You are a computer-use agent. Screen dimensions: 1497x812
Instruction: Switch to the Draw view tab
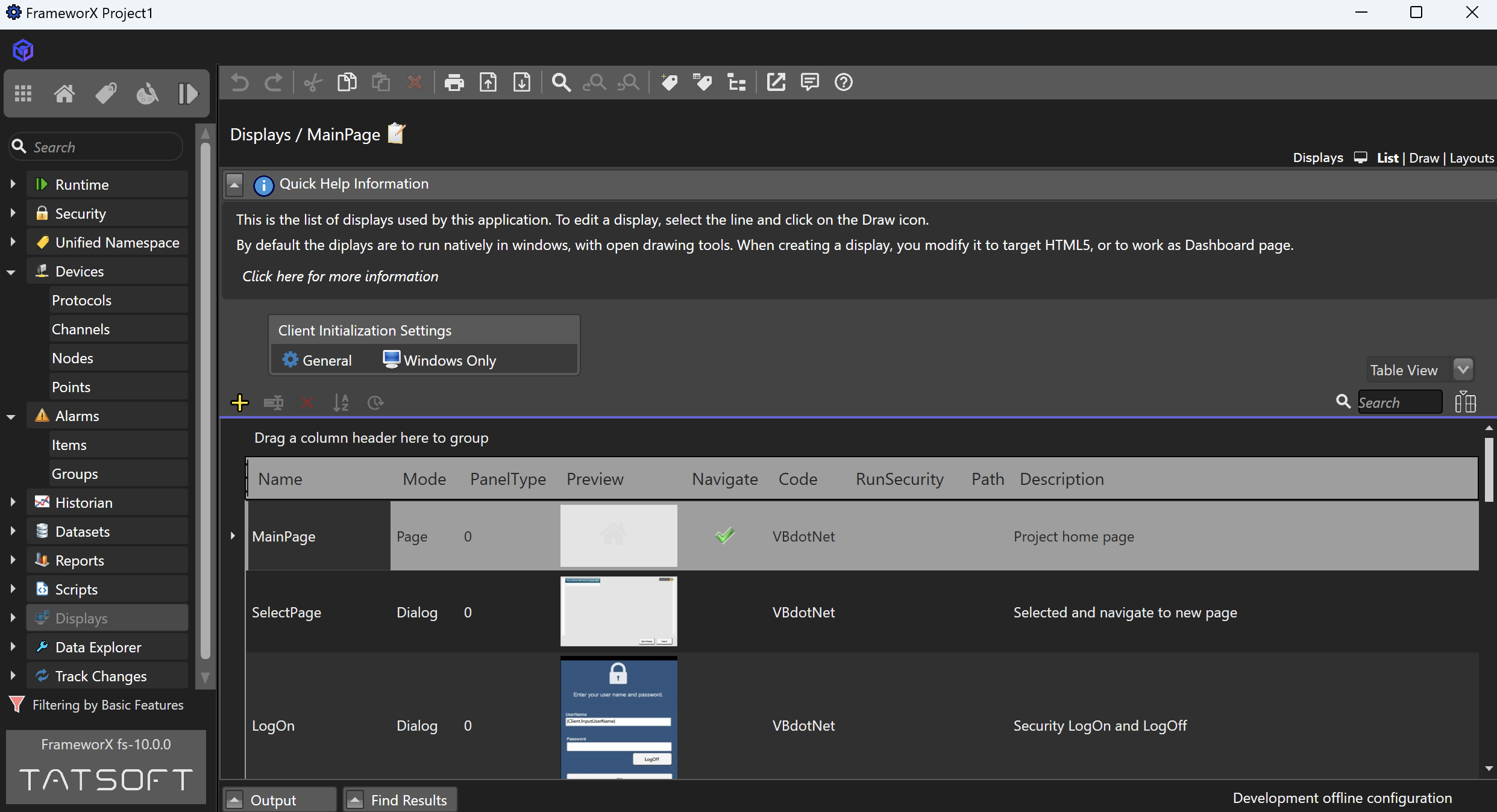pyautogui.click(x=1425, y=158)
